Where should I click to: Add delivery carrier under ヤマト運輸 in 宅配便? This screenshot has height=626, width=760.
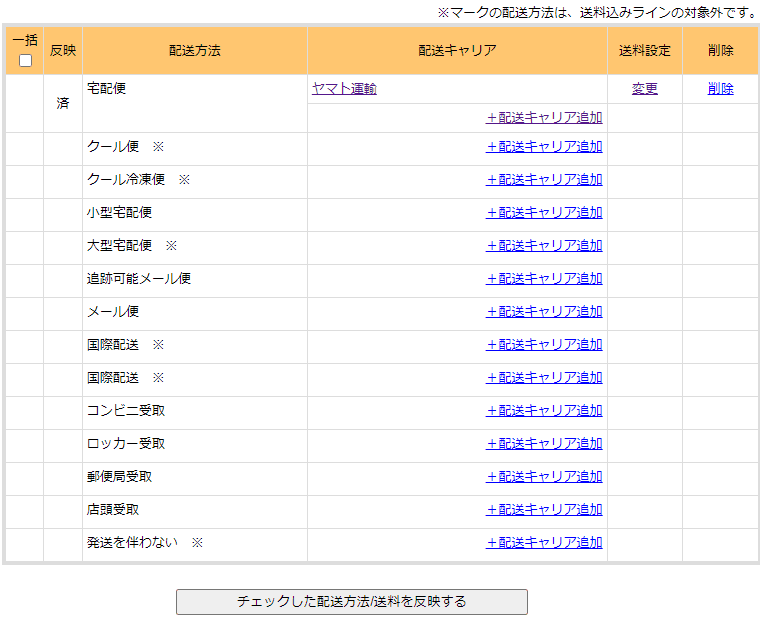[544, 118]
